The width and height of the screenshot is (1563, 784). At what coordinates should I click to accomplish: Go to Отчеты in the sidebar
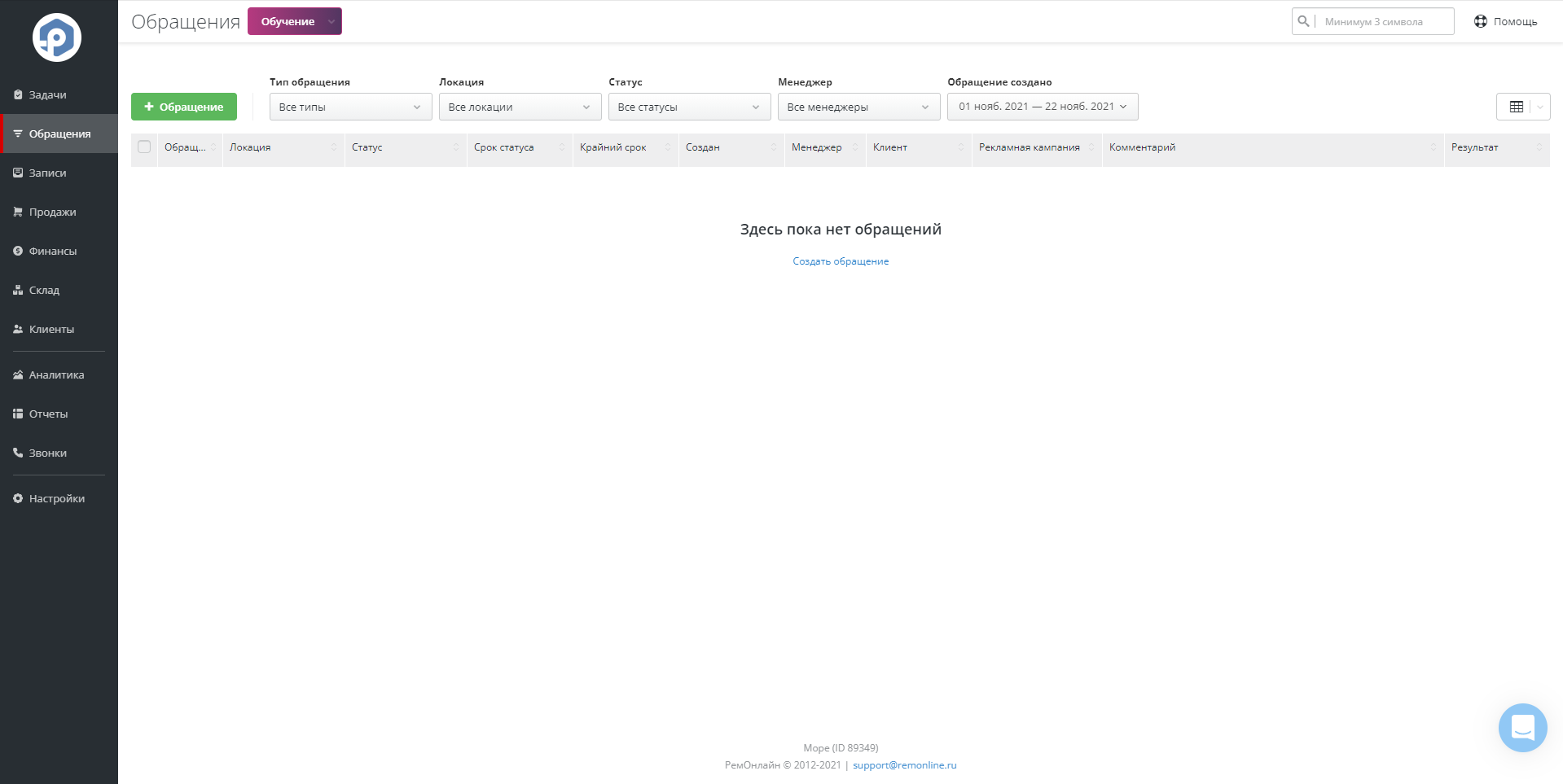pyautogui.click(x=59, y=414)
